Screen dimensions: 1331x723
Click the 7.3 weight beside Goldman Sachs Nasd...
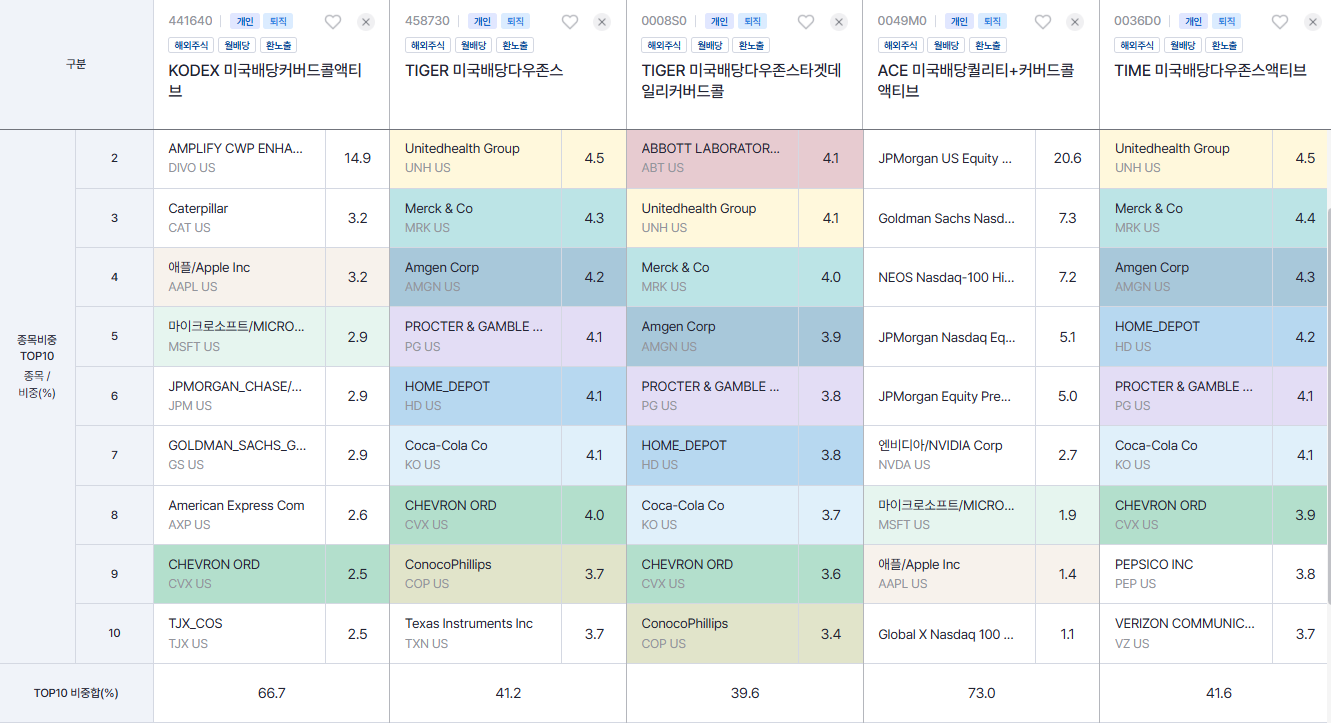point(1067,218)
